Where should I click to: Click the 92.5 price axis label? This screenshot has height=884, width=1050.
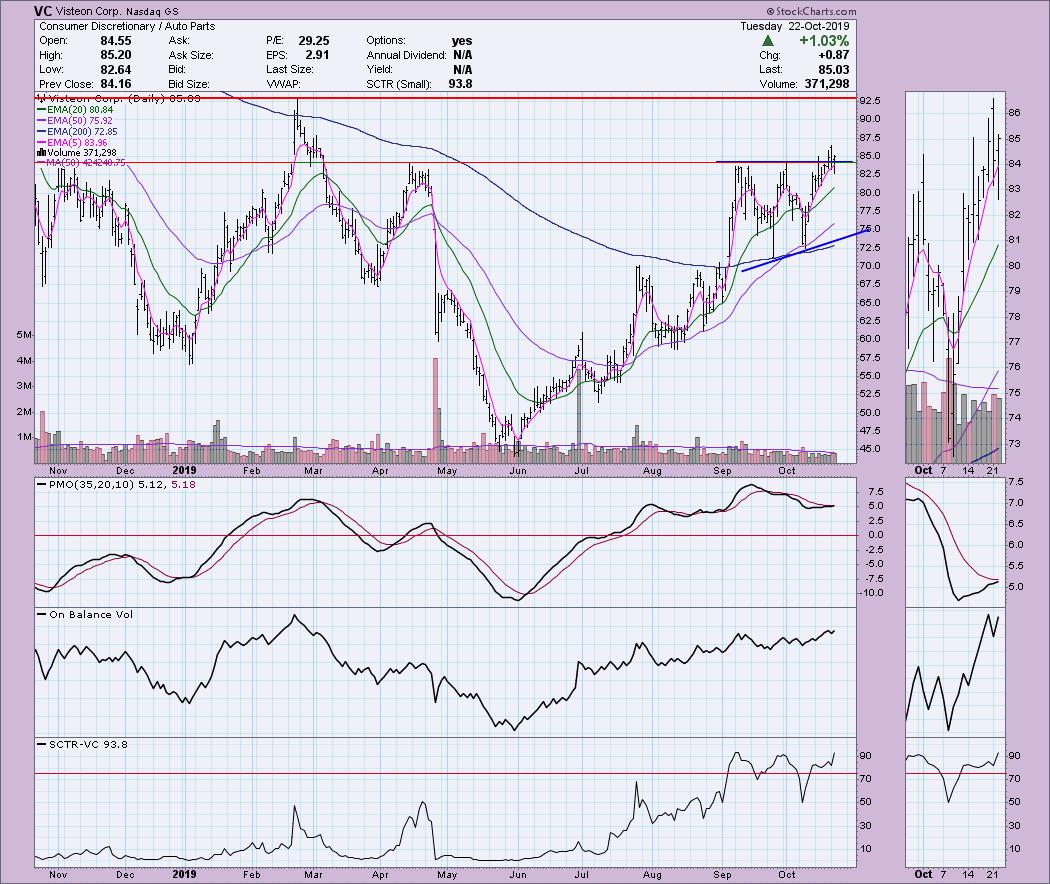[x=870, y=100]
